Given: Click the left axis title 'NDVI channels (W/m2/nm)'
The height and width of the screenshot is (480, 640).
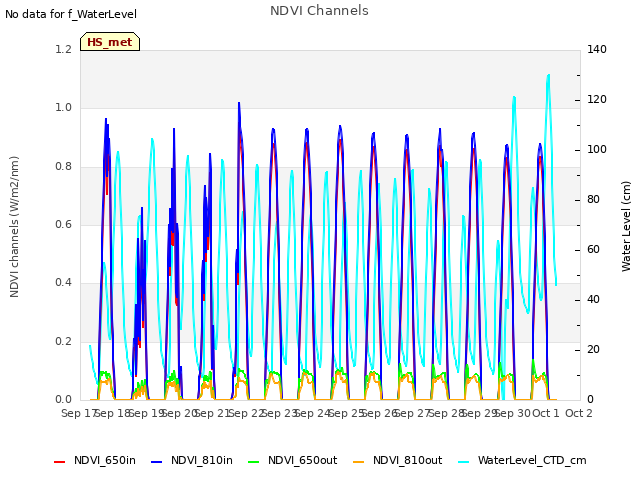Looking at the screenshot, I should [14, 227].
